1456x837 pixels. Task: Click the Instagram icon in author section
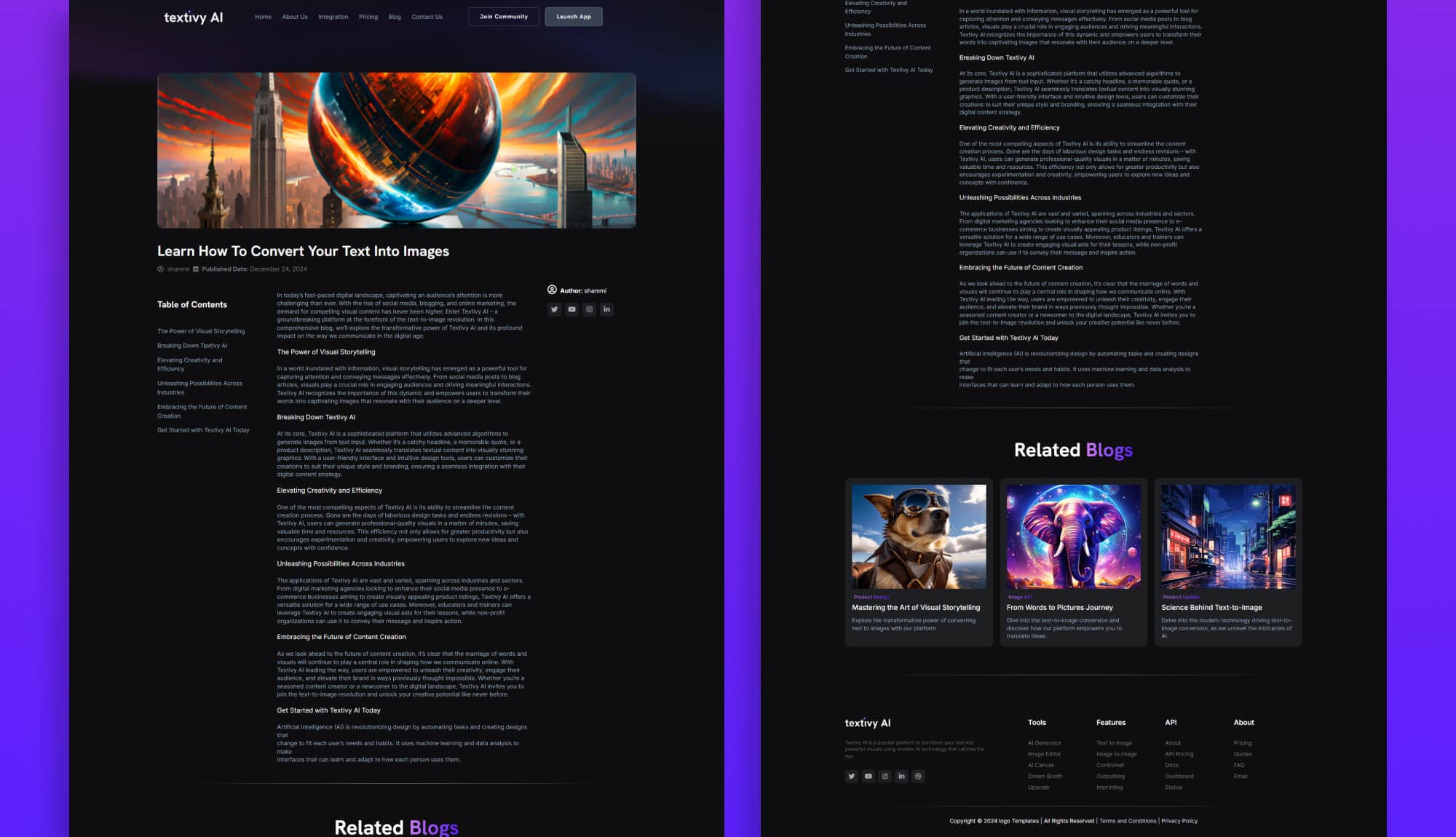[x=589, y=309]
